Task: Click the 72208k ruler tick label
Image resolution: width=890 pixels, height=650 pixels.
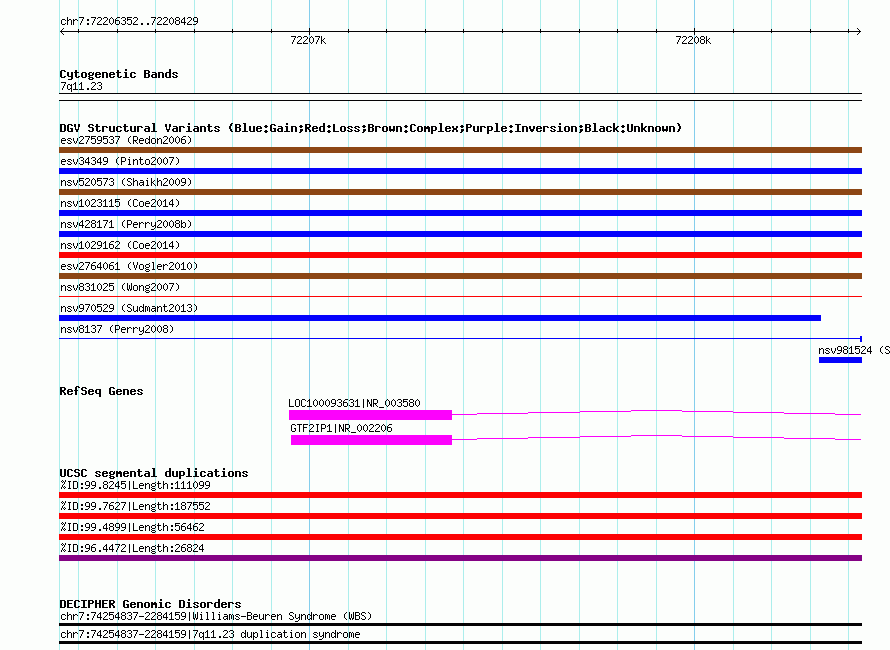Action: tap(692, 40)
